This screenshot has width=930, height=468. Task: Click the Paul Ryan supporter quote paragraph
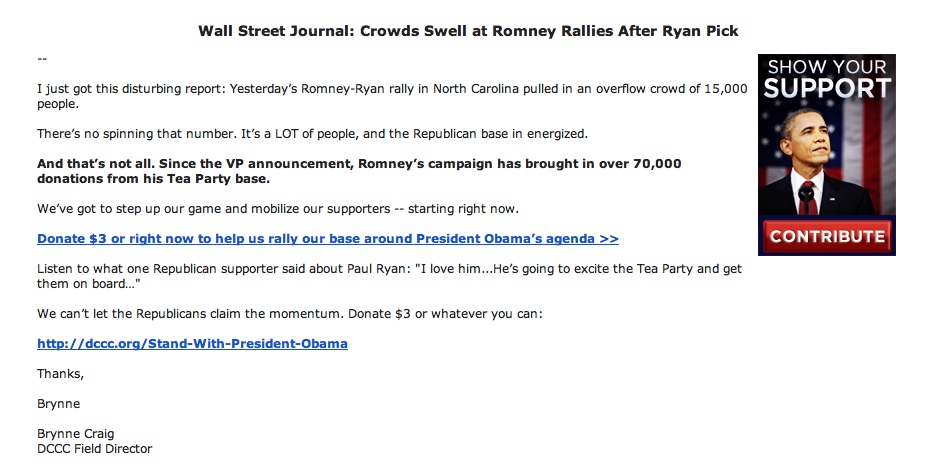coord(389,276)
